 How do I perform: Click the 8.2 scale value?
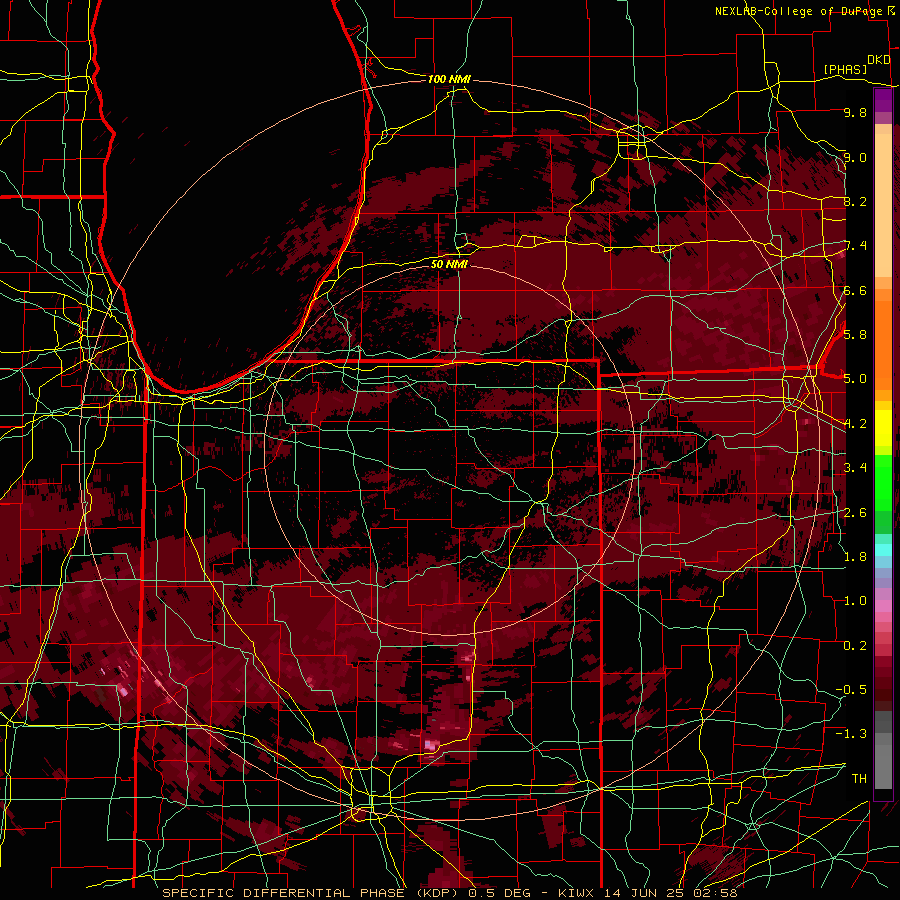(855, 202)
